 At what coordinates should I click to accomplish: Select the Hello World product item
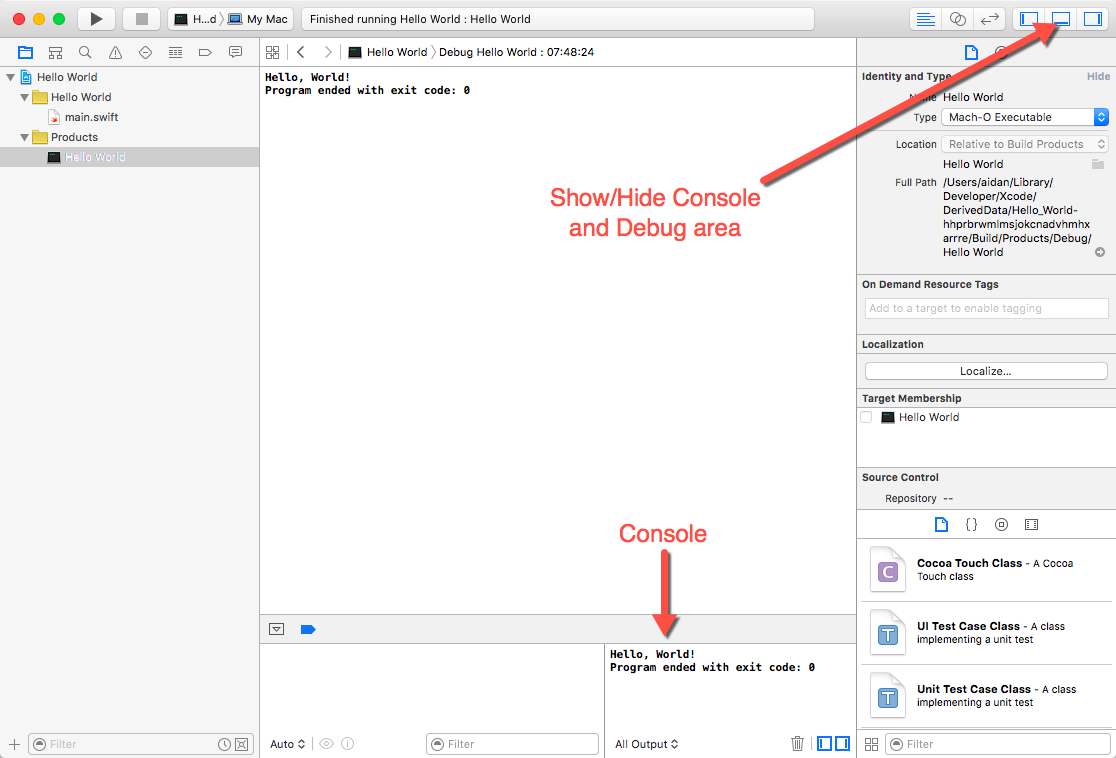pyautogui.click(x=95, y=157)
